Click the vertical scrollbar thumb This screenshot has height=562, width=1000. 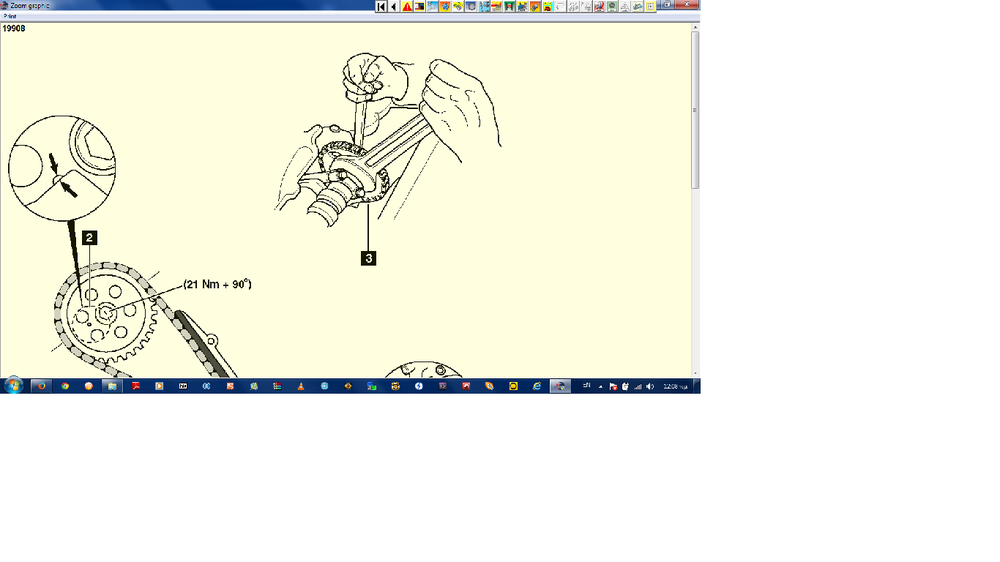695,110
